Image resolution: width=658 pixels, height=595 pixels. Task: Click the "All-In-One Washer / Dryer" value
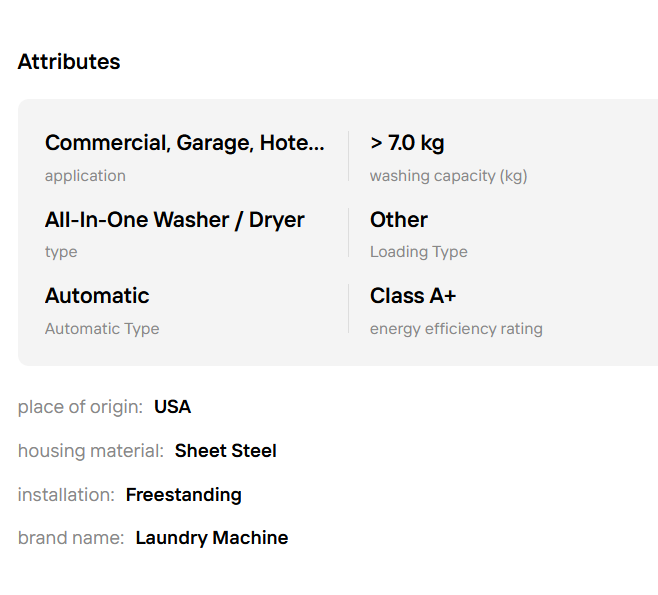pos(175,220)
